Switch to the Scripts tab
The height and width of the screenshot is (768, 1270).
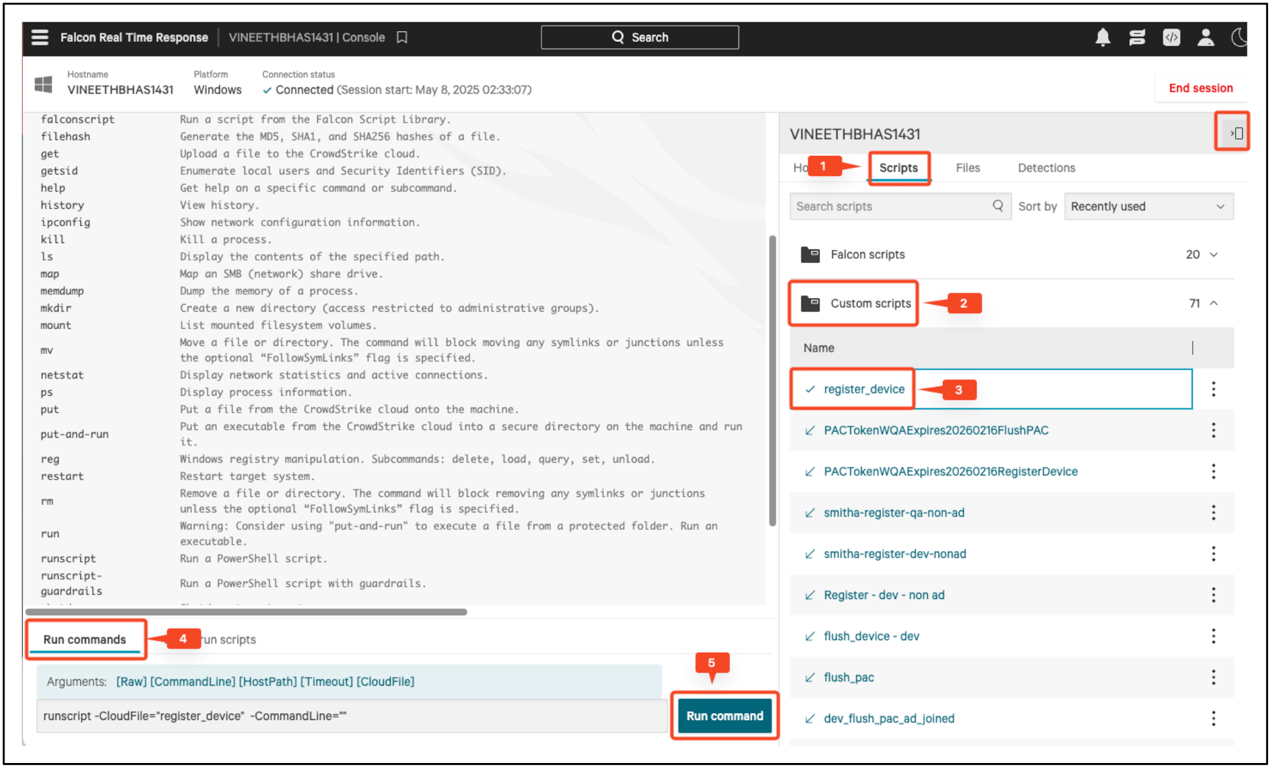pos(898,168)
